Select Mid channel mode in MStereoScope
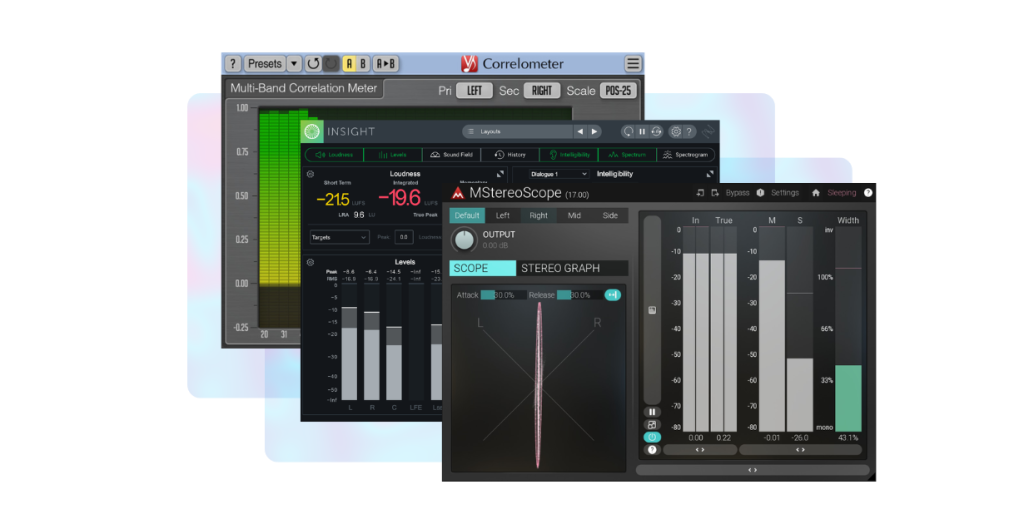The image size is (1024, 524). tap(574, 216)
